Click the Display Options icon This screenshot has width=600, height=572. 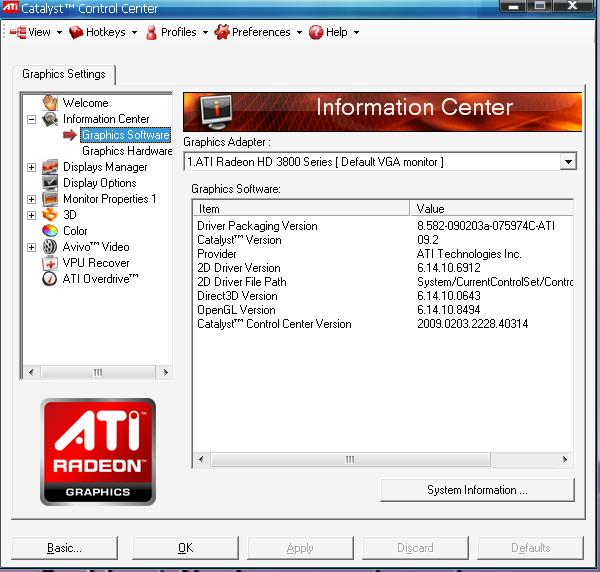(50, 183)
